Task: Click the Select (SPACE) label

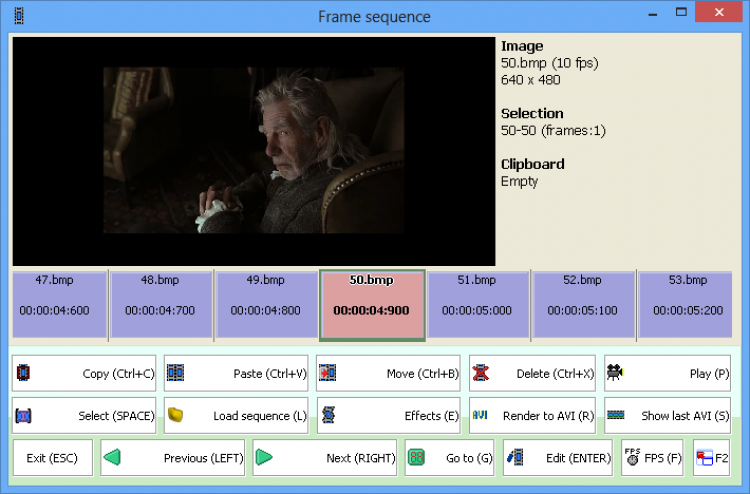Action: coord(116,416)
